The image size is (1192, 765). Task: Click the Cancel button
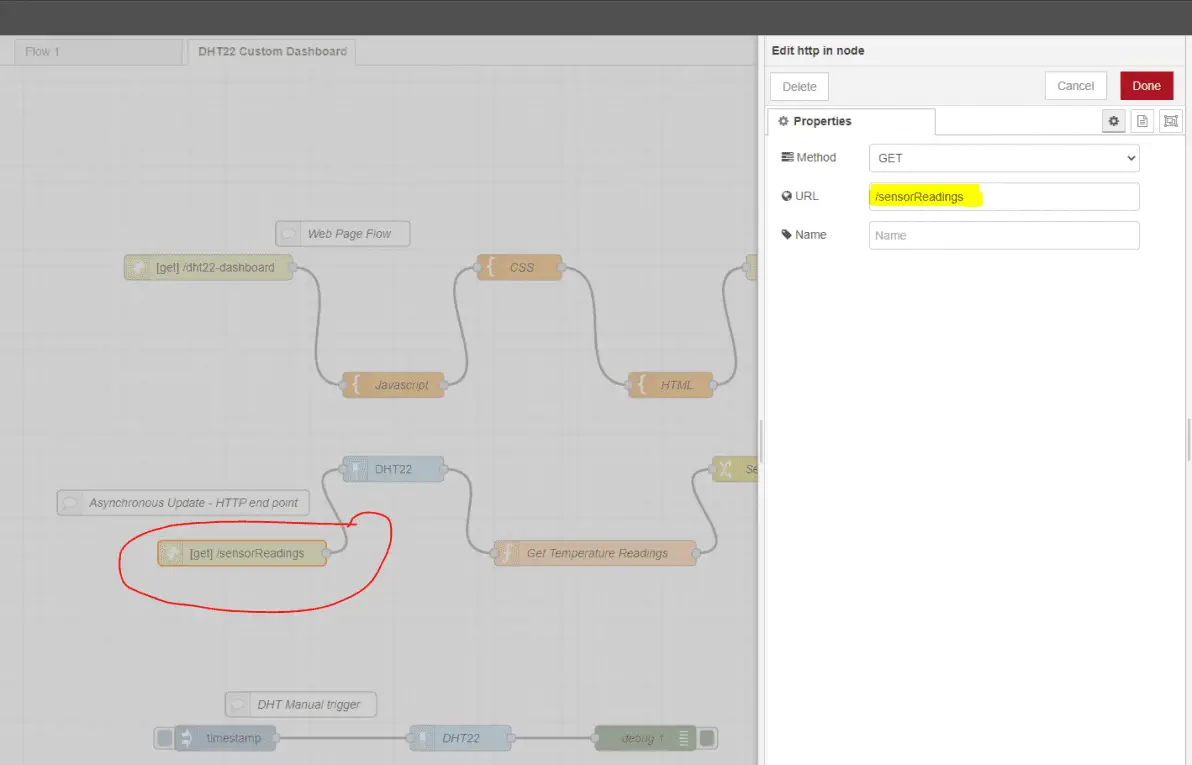click(1075, 86)
